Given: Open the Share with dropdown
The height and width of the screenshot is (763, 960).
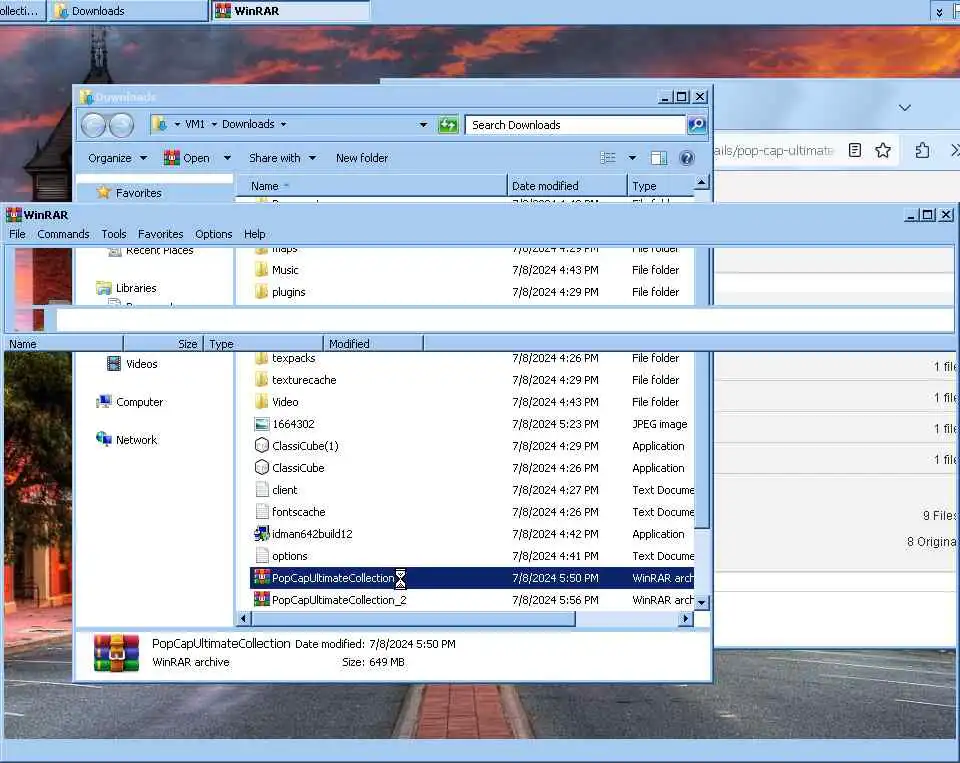Looking at the screenshot, I should pos(282,158).
